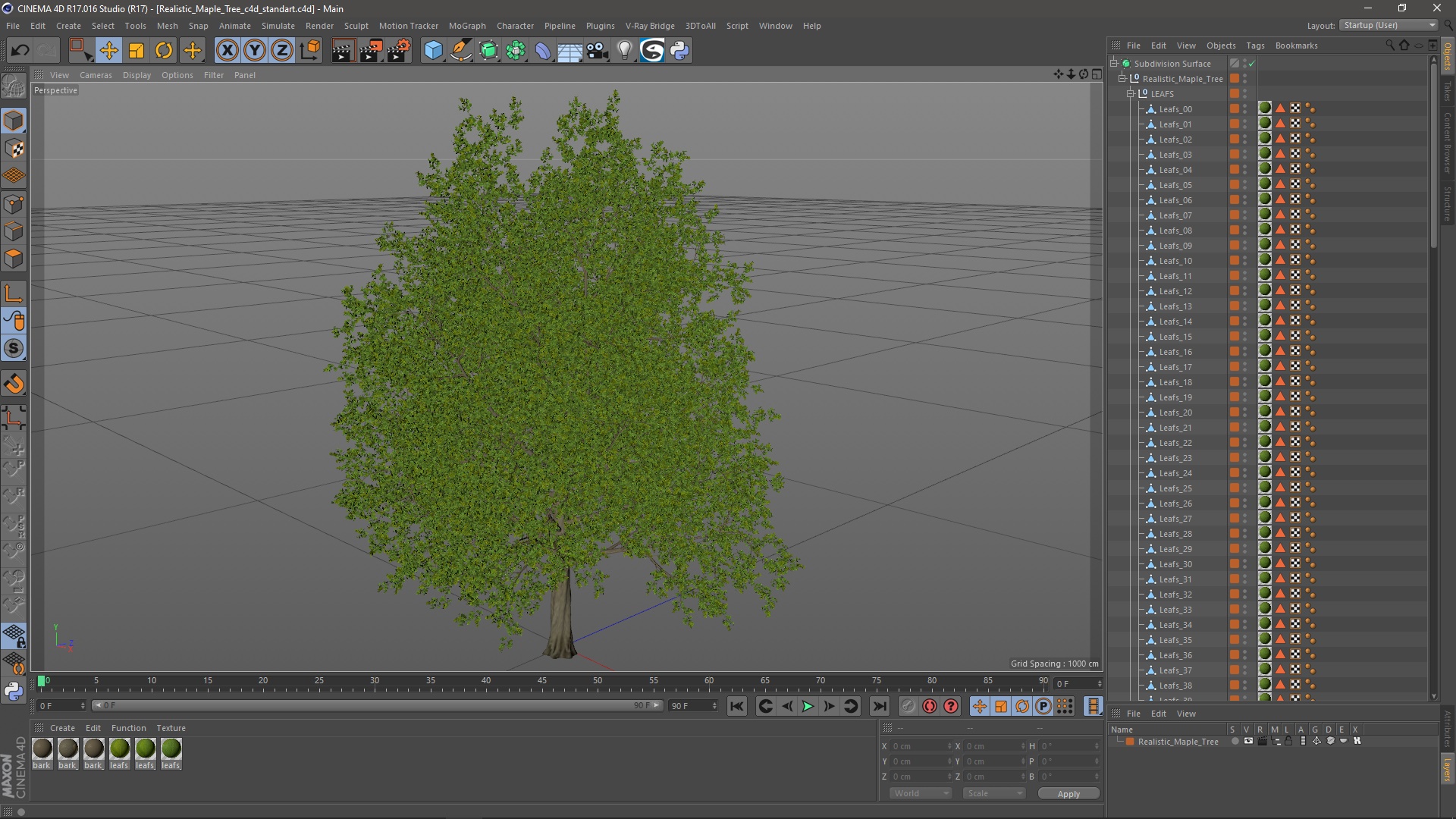Open the MoGraph menu
Viewport: 1456px width, 819px height.
click(466, 26)
